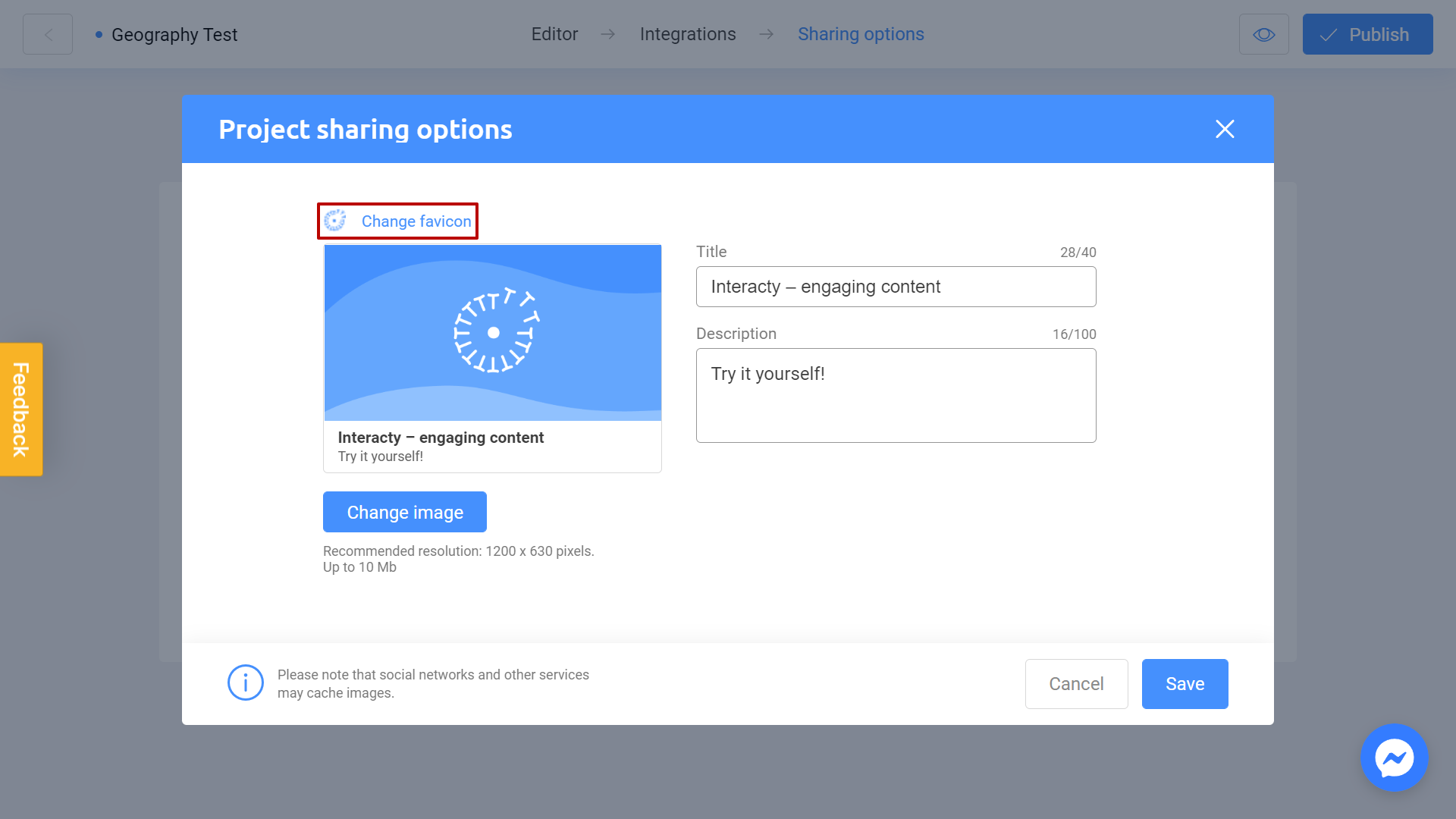The image size is (1456, 819).
Task: Publish the Geography Test project
Action: tap(1367, 35)
